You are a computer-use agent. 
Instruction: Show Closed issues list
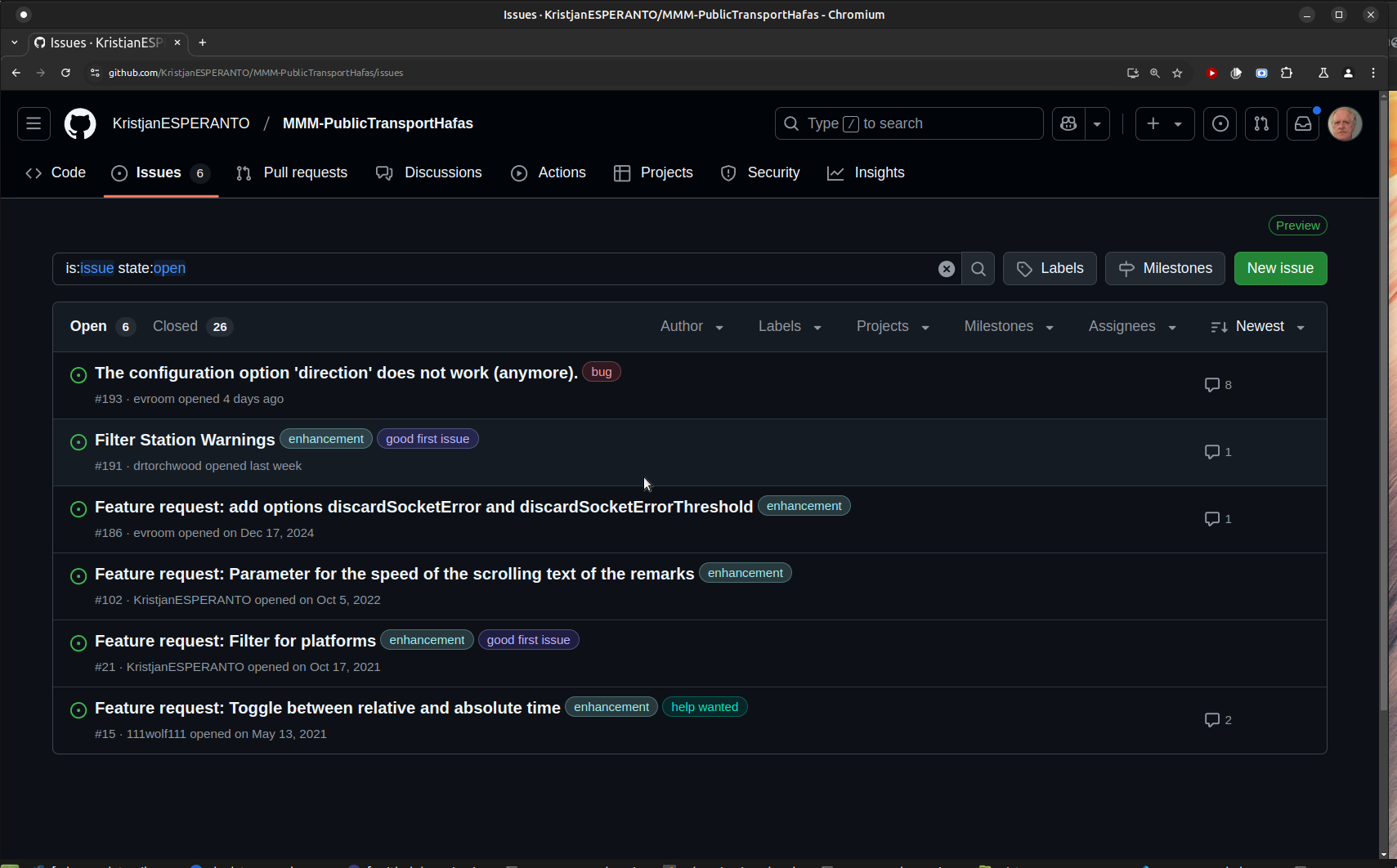[193, 327]
